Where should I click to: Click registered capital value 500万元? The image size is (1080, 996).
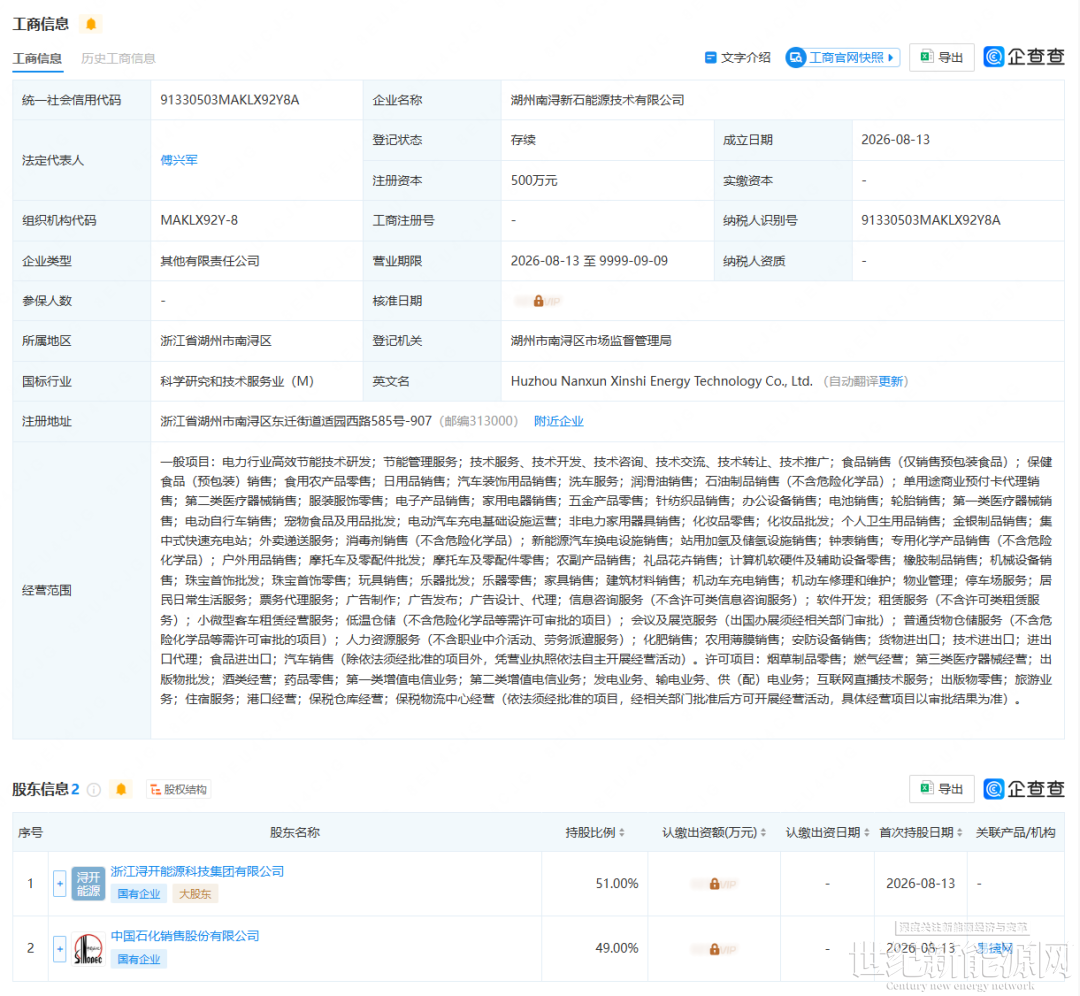534,180
